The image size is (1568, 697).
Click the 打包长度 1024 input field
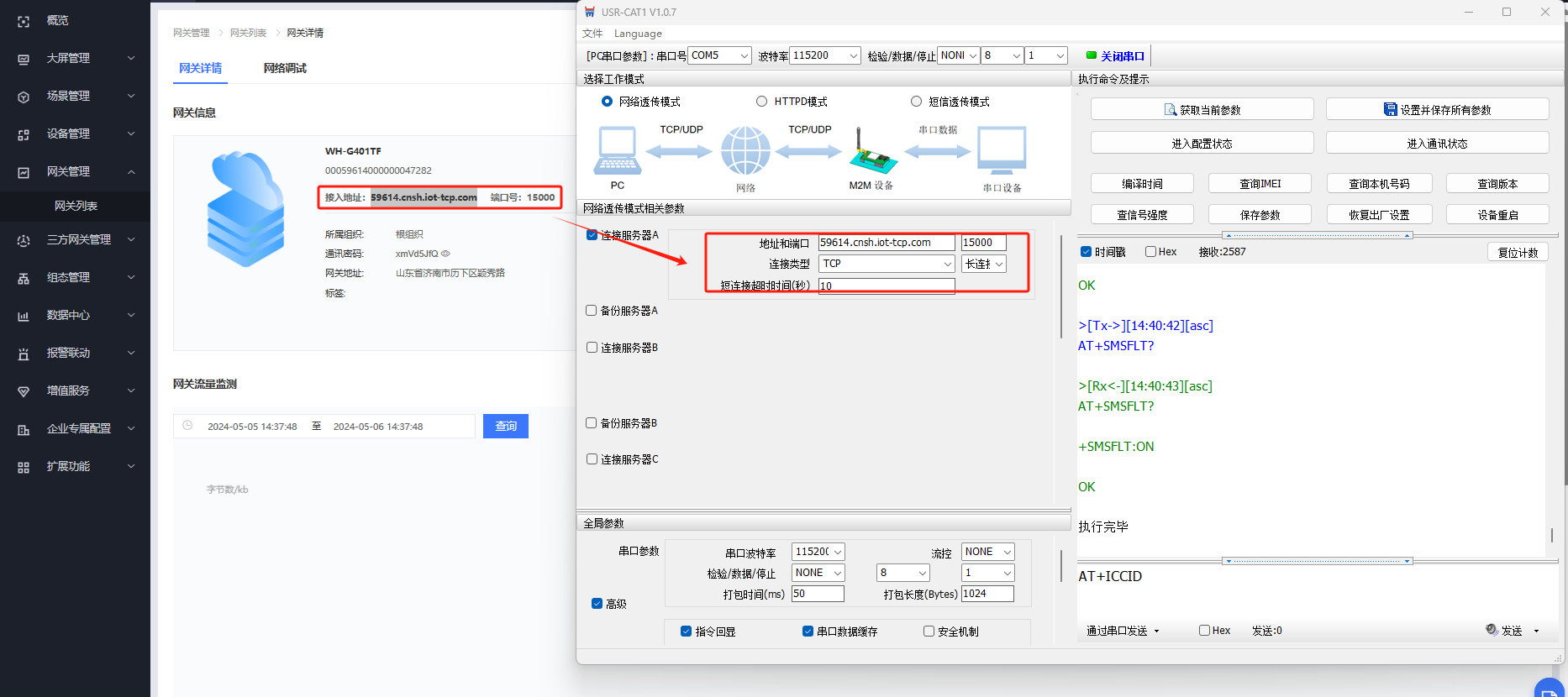click(x=987, y=594)
